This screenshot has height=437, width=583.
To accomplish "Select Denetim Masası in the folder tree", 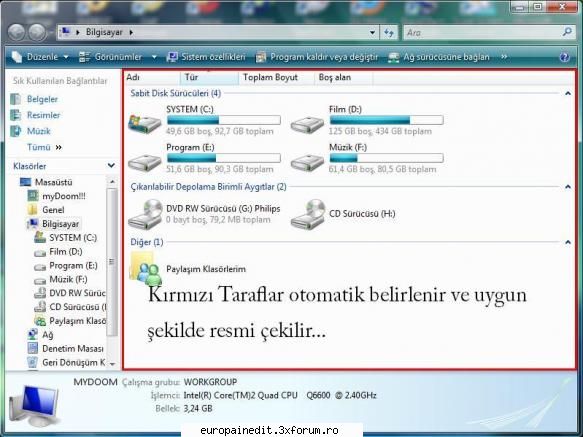I will [73, 349].
